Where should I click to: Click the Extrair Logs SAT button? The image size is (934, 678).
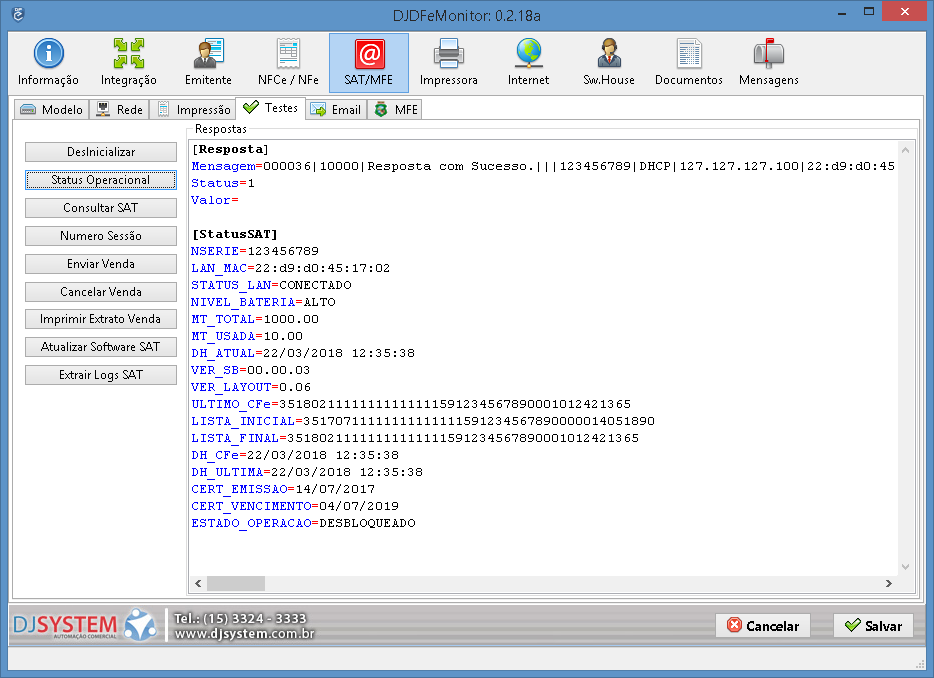[101, 375]
